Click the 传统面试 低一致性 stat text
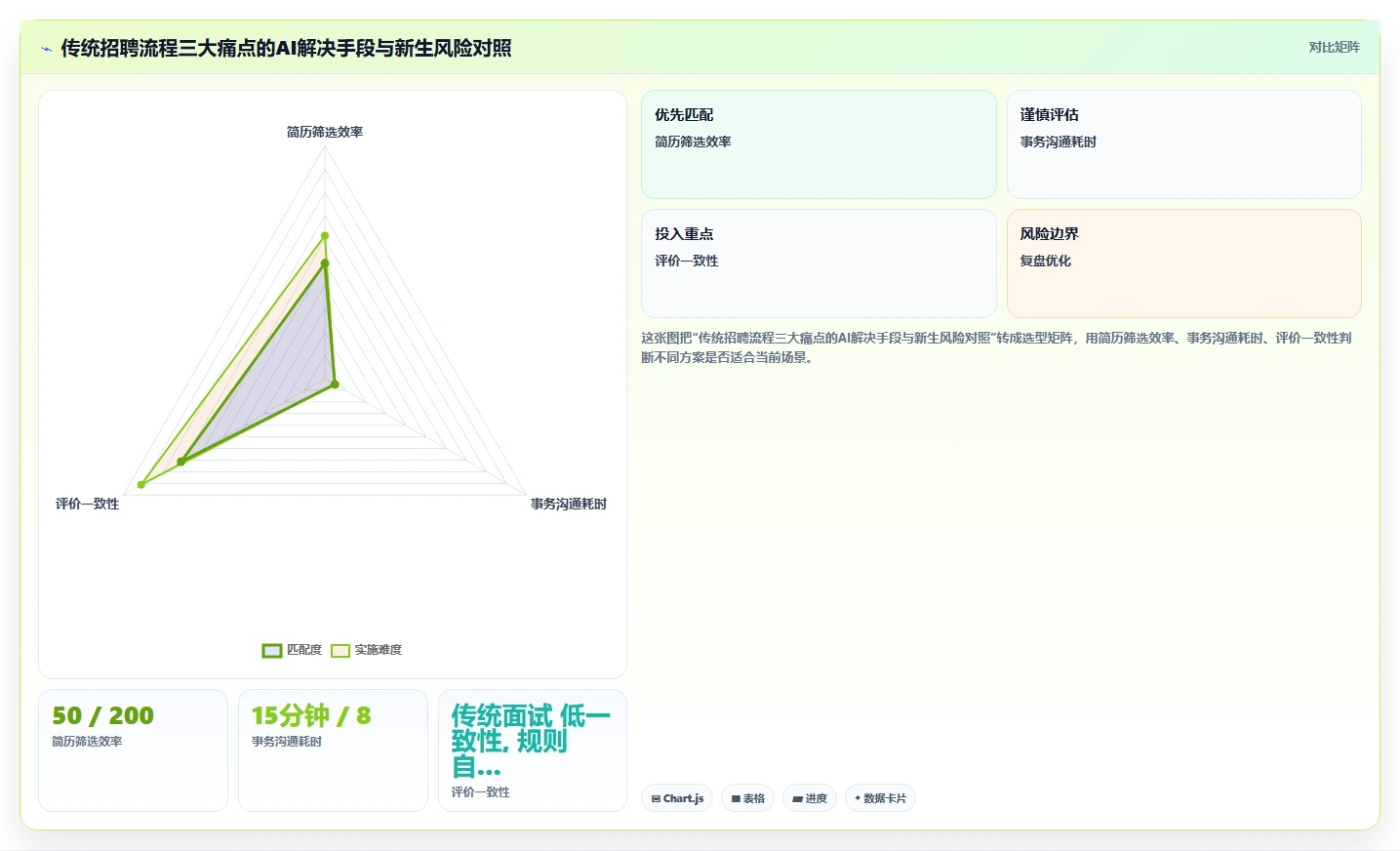Screen dimensions: 1400x851 (x=531, y=741)
